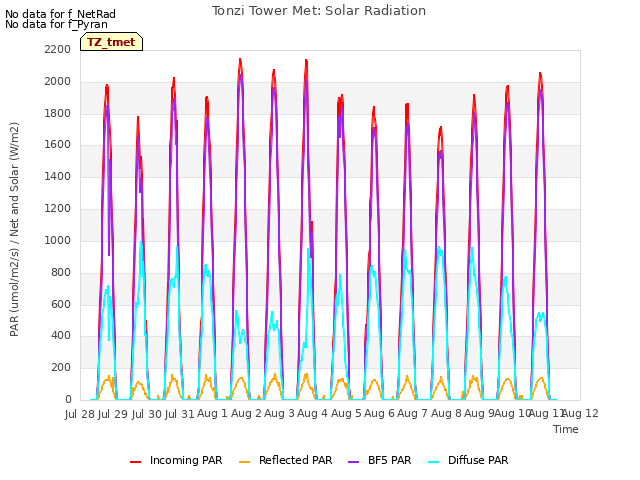
Task: Click the 2000 y-axis tick label
Action: (x=58, y=81)
